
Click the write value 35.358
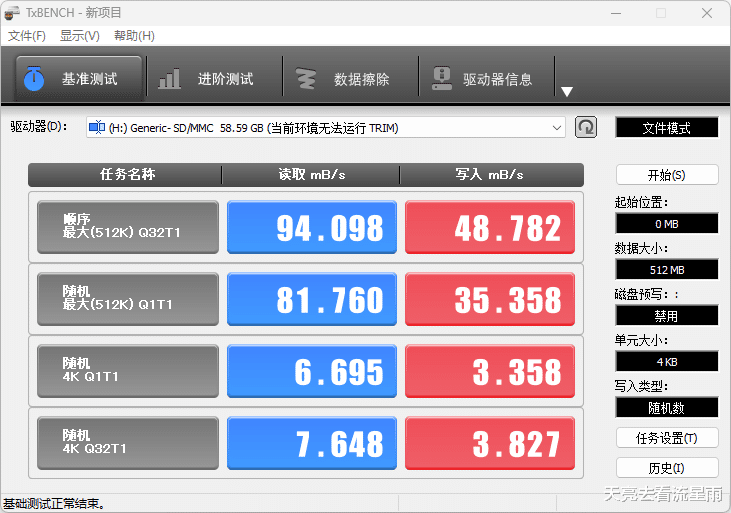[x=490, y=299]
